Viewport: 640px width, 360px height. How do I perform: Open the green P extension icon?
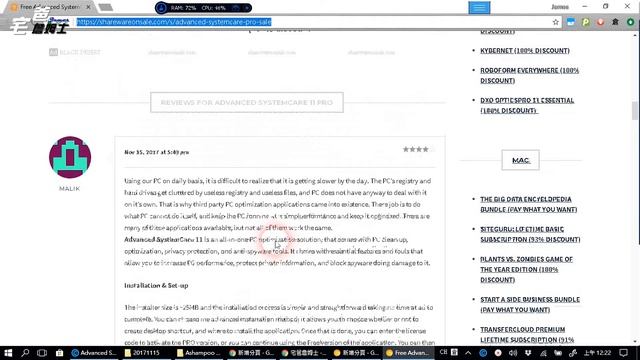(x=586, y=22)
